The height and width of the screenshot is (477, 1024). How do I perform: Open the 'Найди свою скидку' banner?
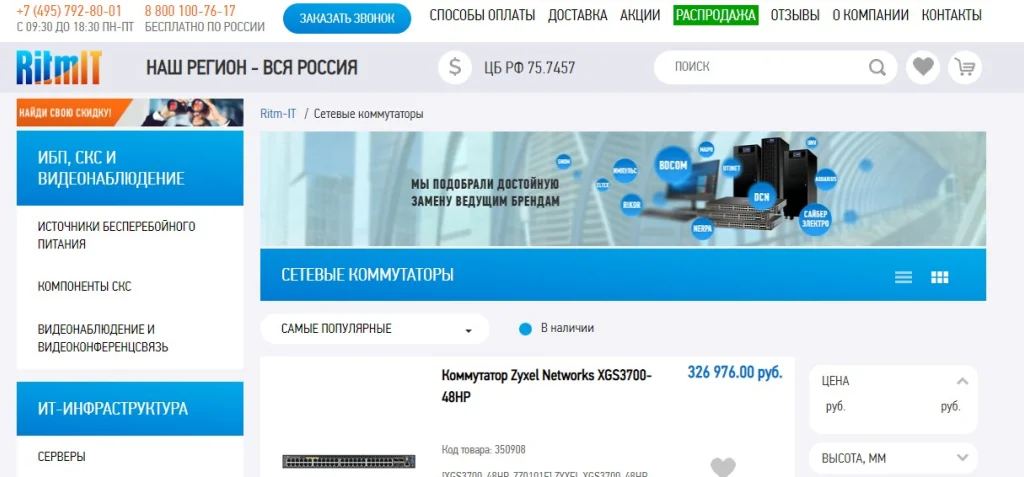130,112
